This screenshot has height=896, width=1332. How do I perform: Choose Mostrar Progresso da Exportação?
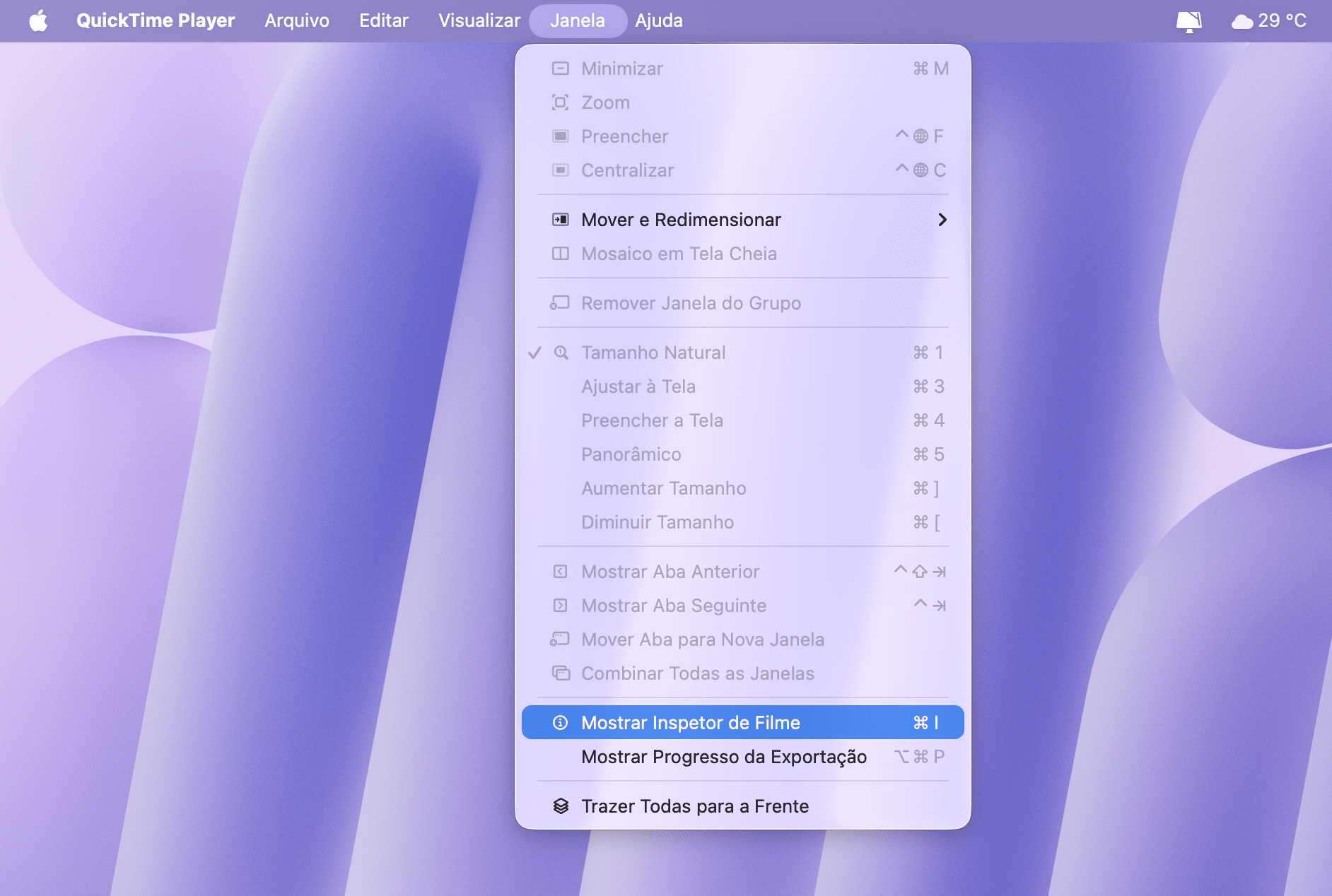click(723, 757)
